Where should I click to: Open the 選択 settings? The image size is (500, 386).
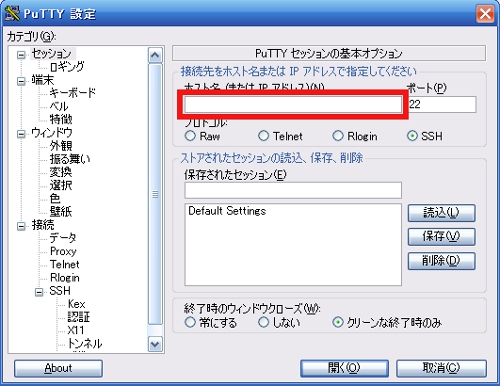coord(61,185)
